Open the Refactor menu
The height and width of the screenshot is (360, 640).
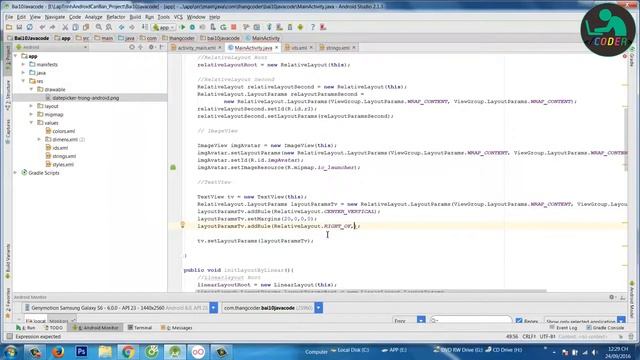click(116, 17)
